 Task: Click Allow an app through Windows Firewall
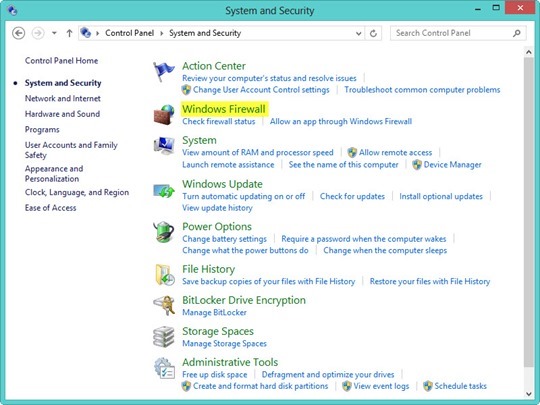[341, 121]
